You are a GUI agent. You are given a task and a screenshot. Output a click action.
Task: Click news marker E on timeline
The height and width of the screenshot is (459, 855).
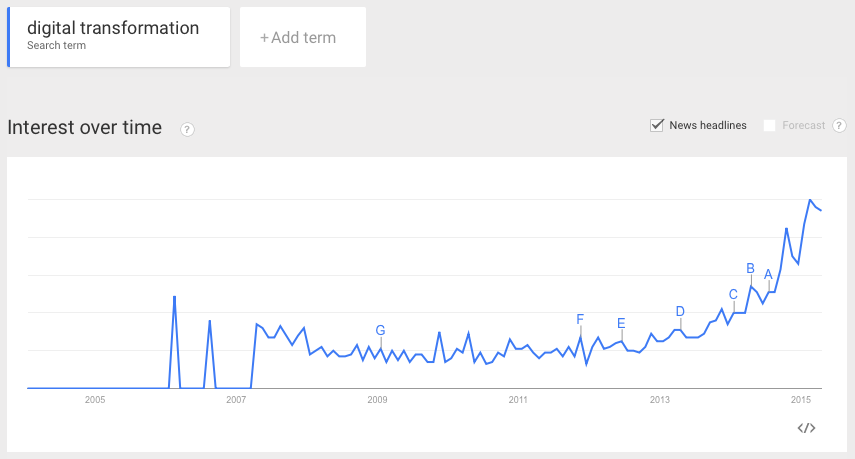click(x=621, y=323)
